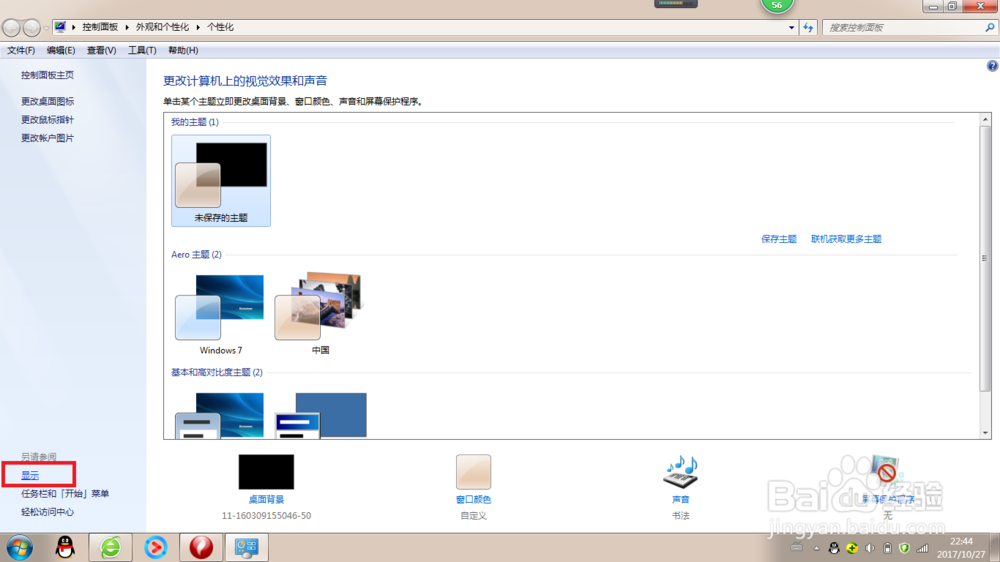Image resolution: width=1000 pixels, height=562 pixels.
Task: Select the high contrast blue theme thumbnail
Action: (x=321, y=415)
